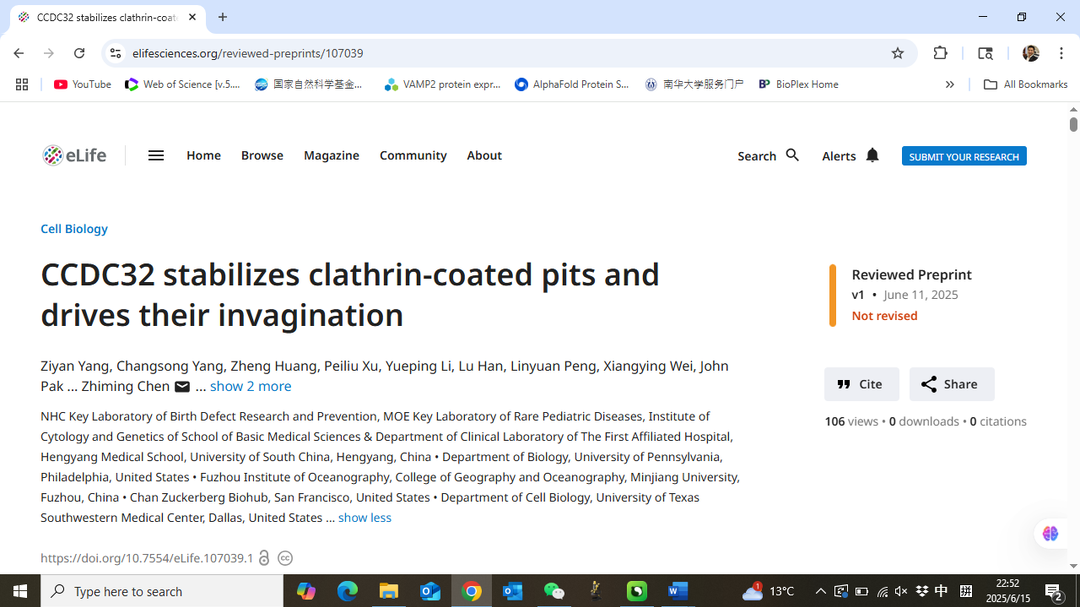1080x607 pixels.
Task: Open the Browse menu item
Action: click(x=262, y=156)
